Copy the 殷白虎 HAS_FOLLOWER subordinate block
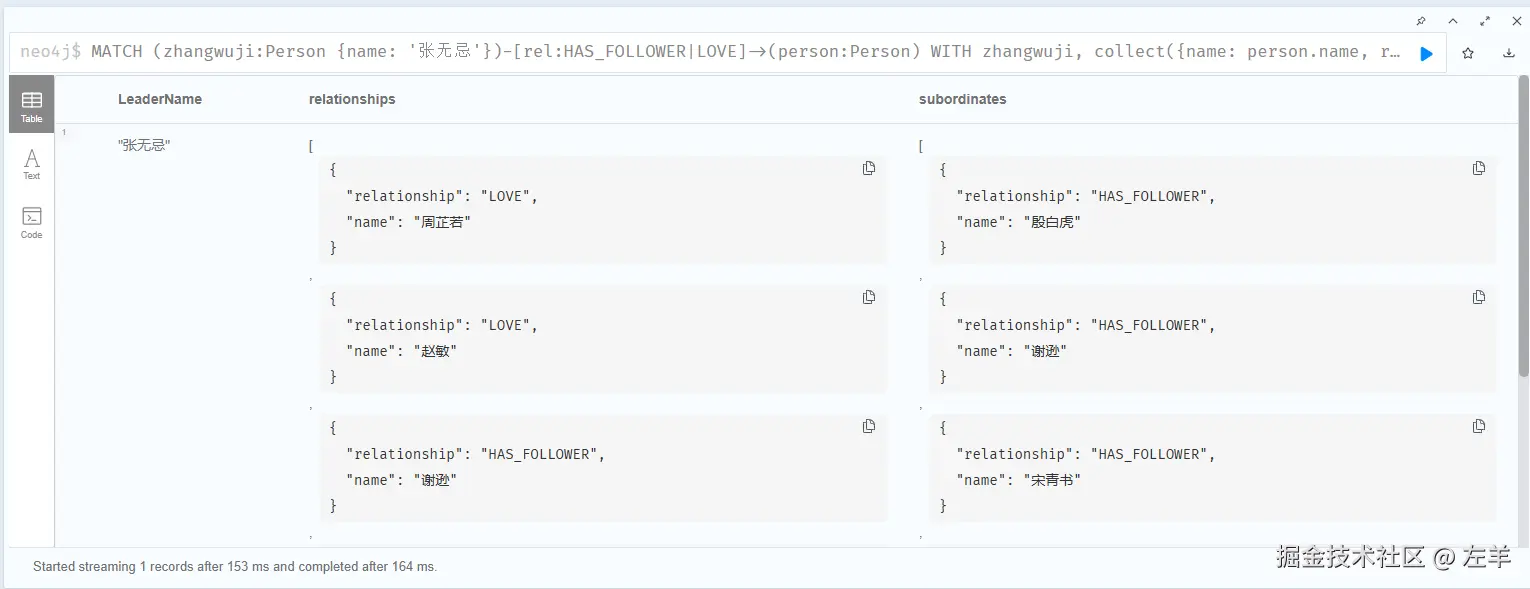This screenshot has width=1530, height=589. pyautogui.click(x=1479, y=168)
